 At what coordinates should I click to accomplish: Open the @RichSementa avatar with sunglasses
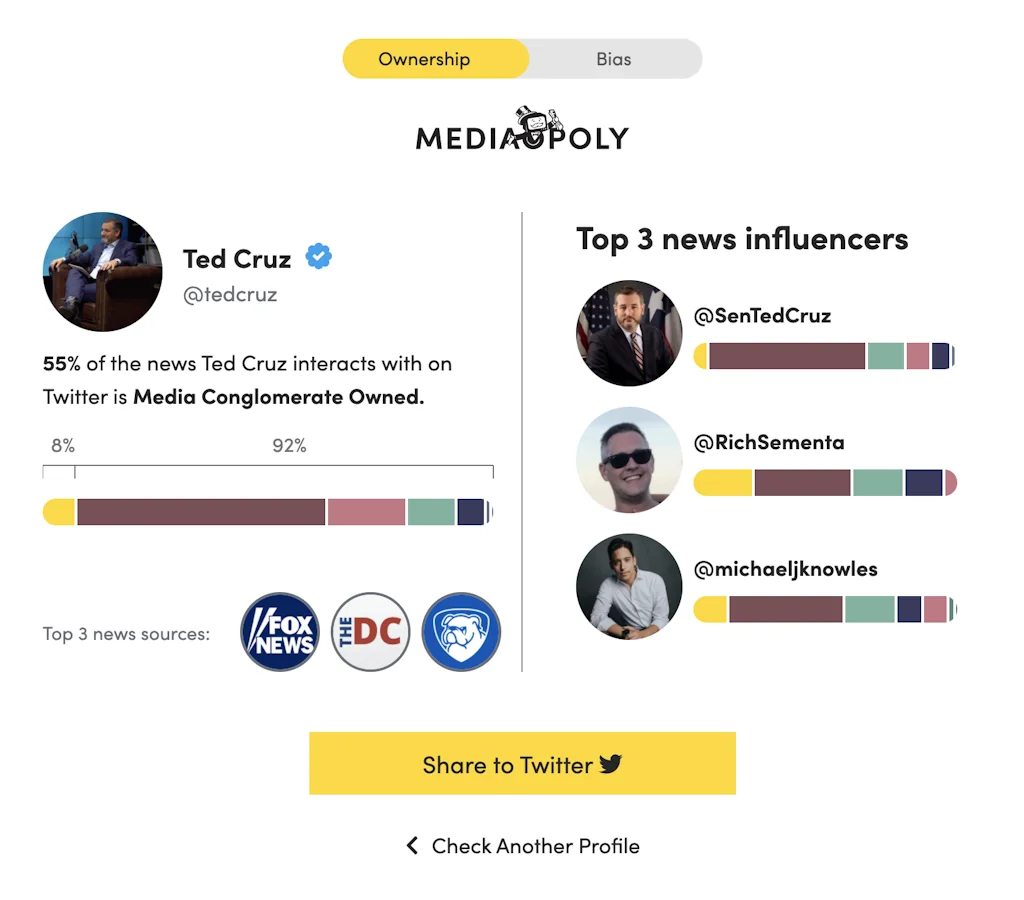point(629,460)
